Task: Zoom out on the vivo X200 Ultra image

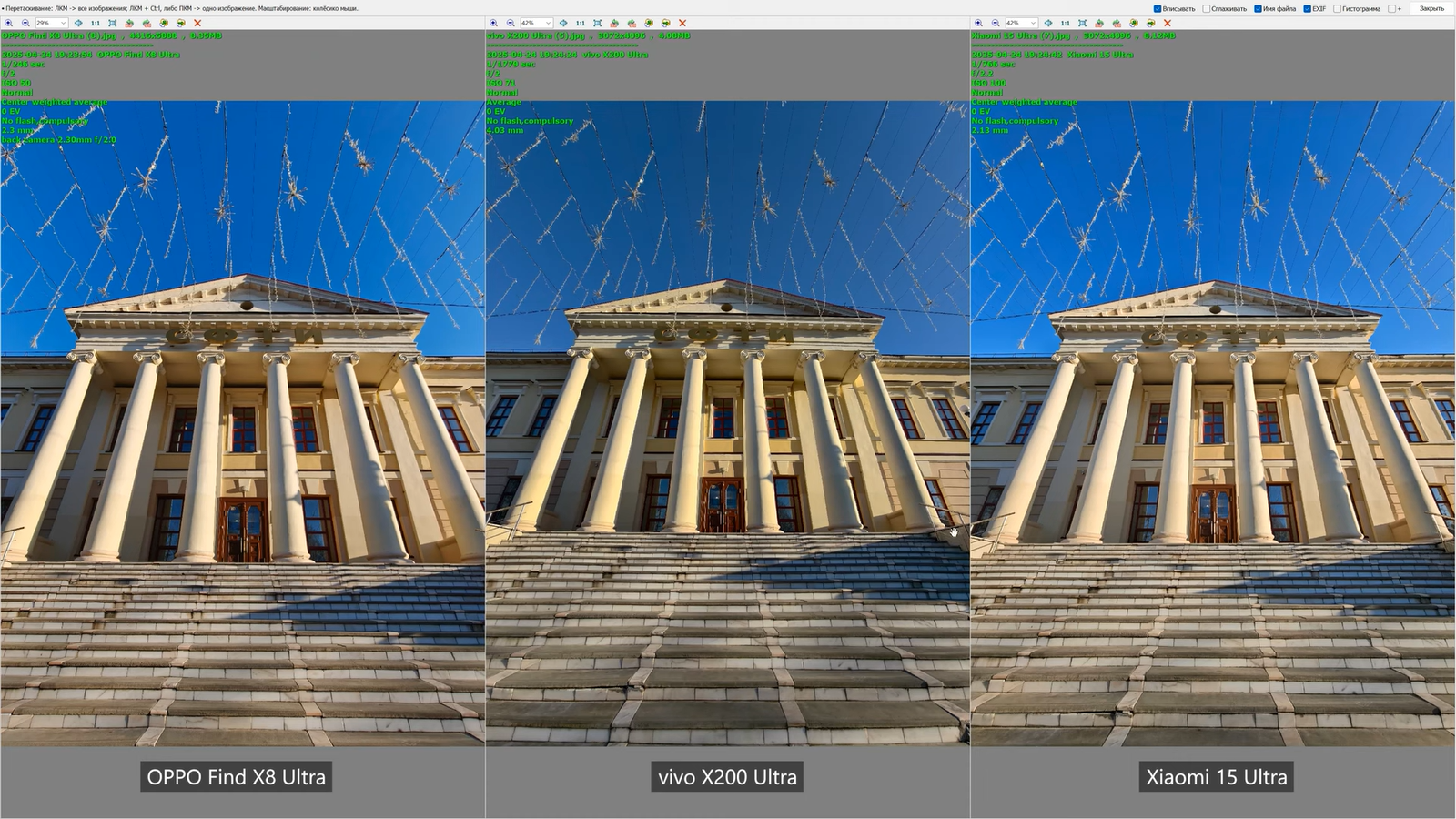Action: (x=511, y=23)
